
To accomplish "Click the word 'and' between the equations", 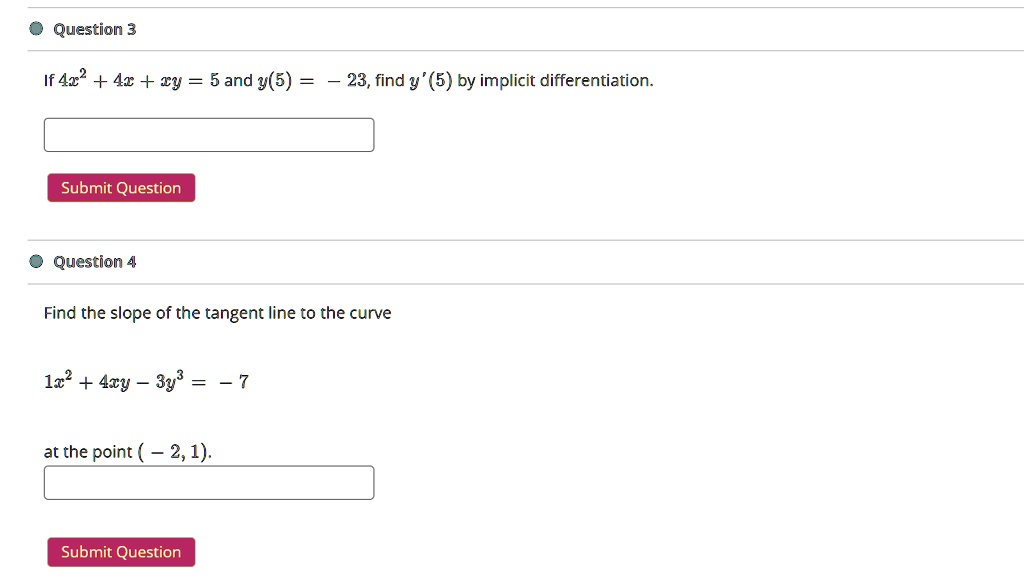I will (x=238, y=80).
